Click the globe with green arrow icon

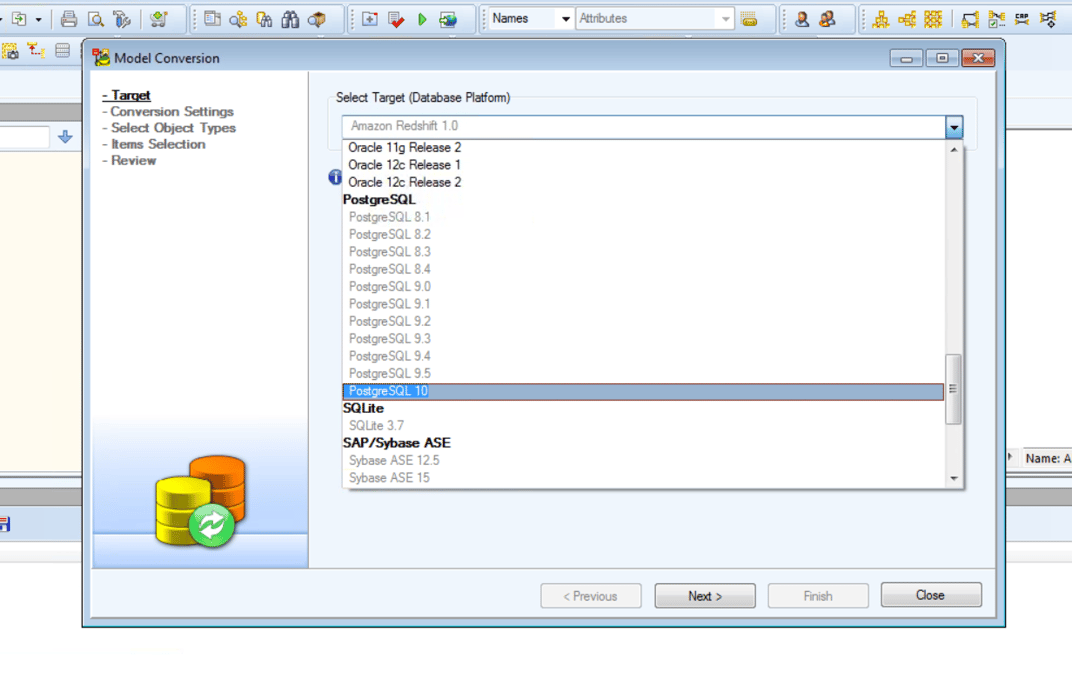pos(448,19)
